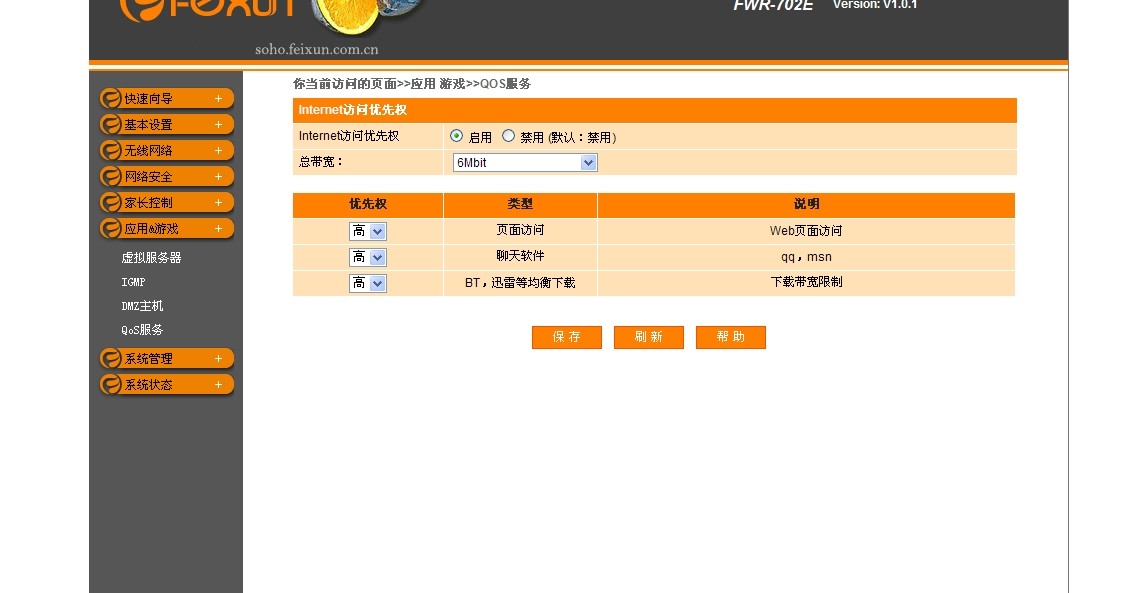The width and height of the screenshot is (1132, 593).
Task: Expand 系统管理 with its plus sign
Action: tap(218, 358)
